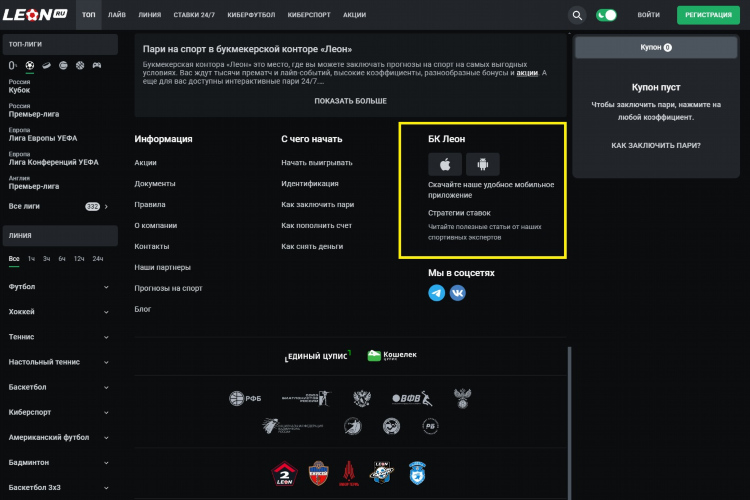Click the РБ circular partner logo
This screenshot has width=750, height=500.
(x=430, y=426)
